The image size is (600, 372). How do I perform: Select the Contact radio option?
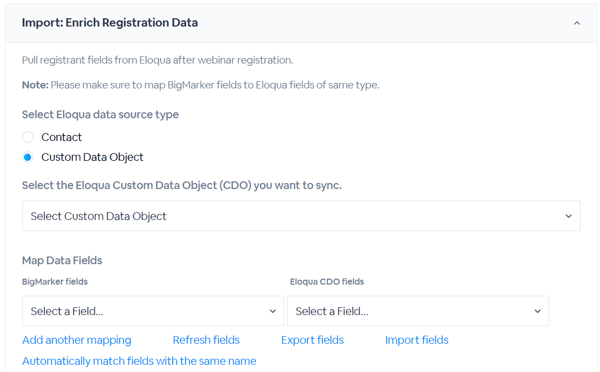click(x=28, y=137)
